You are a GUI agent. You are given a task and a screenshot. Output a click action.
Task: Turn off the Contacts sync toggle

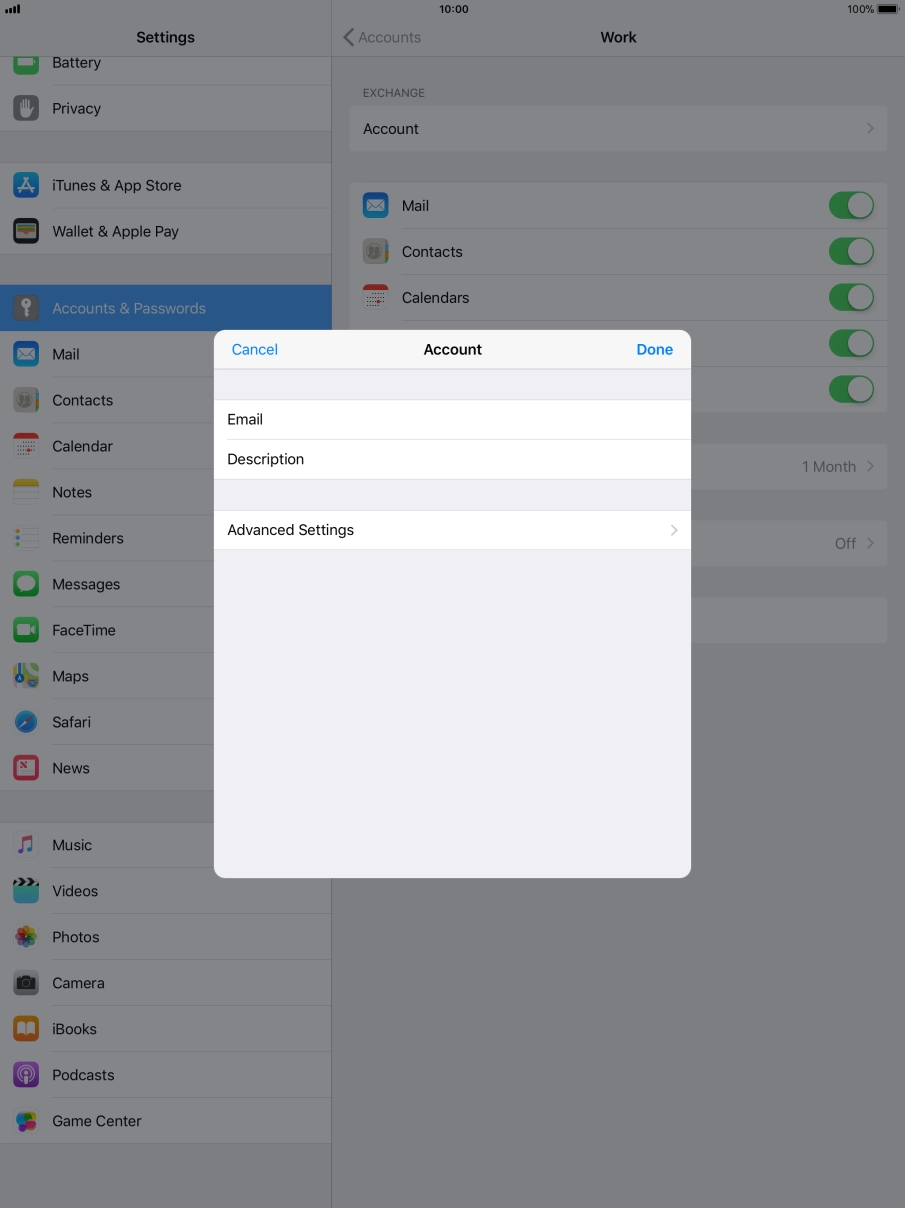coord(851,251)
